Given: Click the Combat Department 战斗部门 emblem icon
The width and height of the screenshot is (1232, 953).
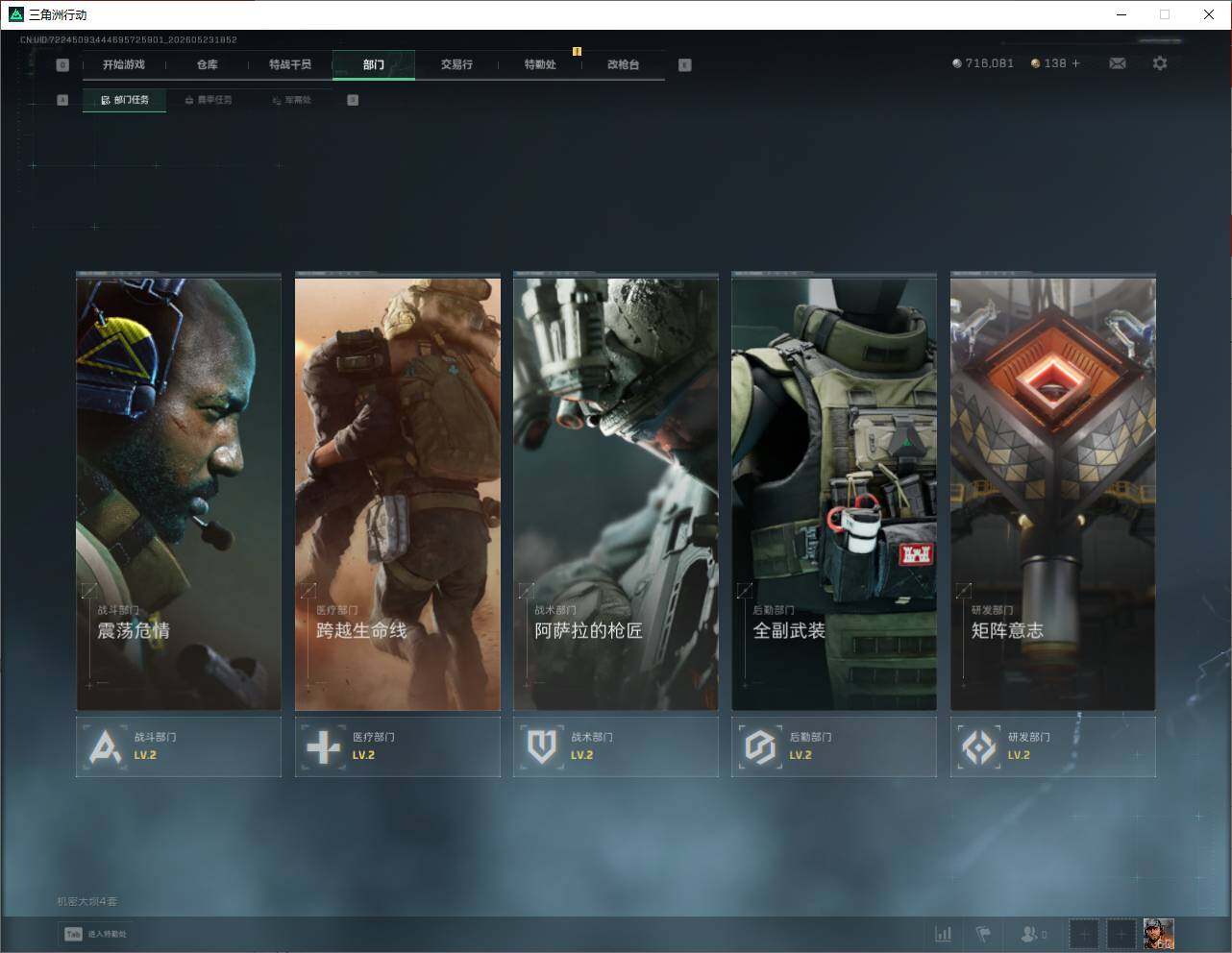Looking at the screenshot, I should tap(103, 746).
